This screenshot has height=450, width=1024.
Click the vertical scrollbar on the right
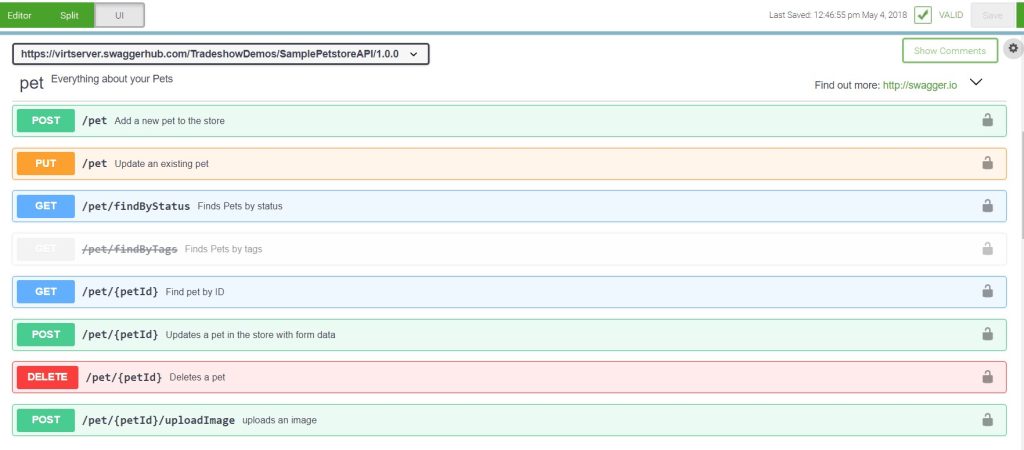click(x=1021, y=185)
